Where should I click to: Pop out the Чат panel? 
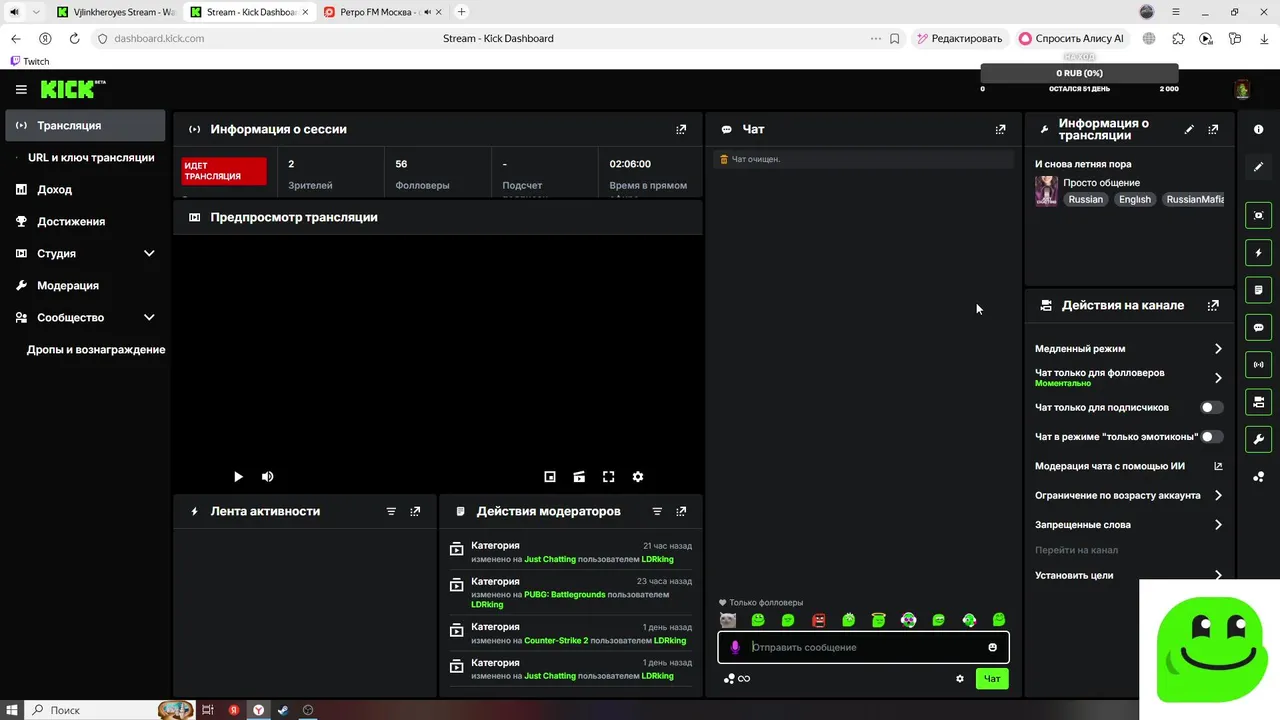1000,129
